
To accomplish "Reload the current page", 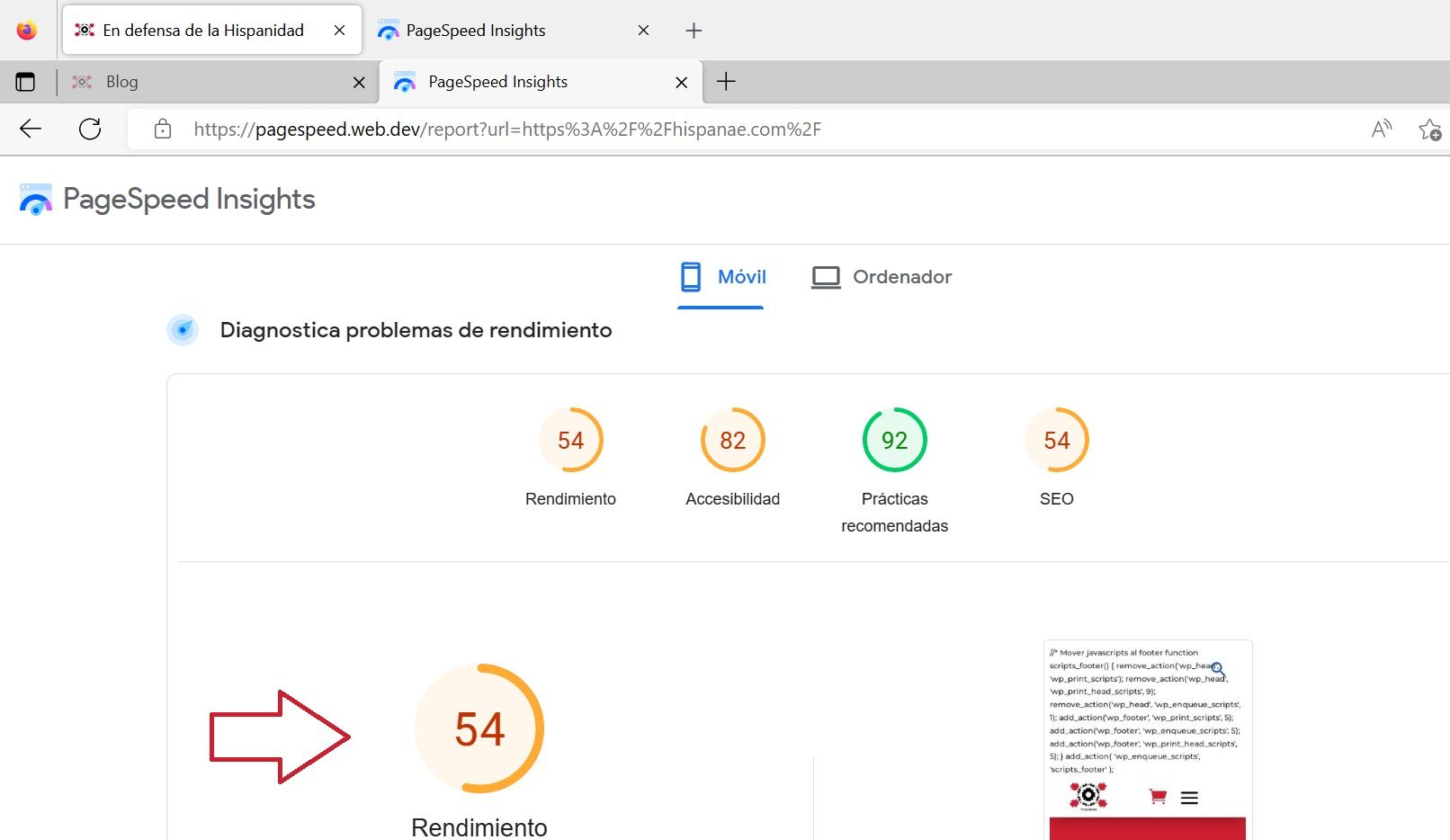I will (x=90, y=129).
